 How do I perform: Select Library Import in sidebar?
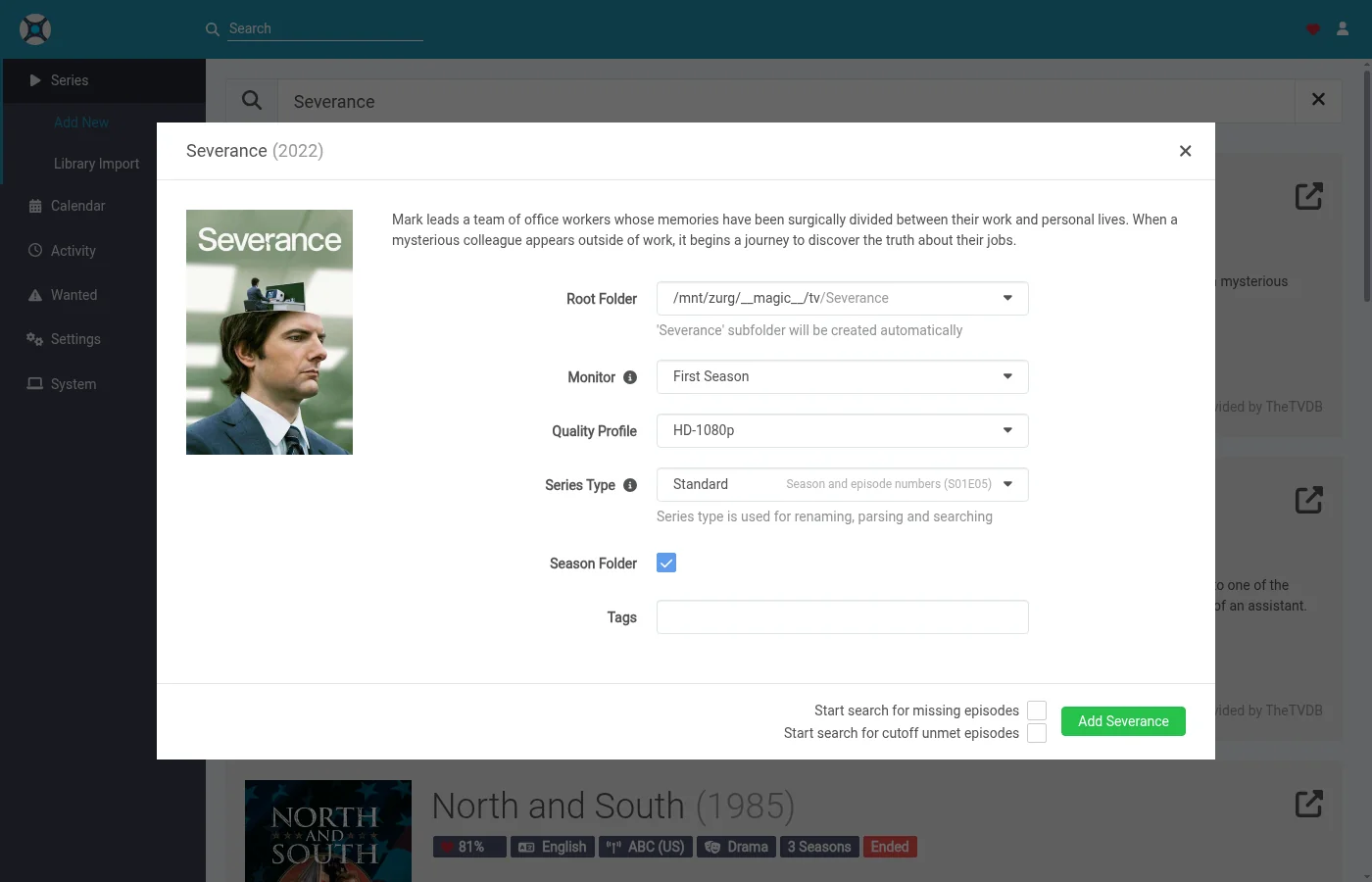pyautogui.click(x=96, y=164)
